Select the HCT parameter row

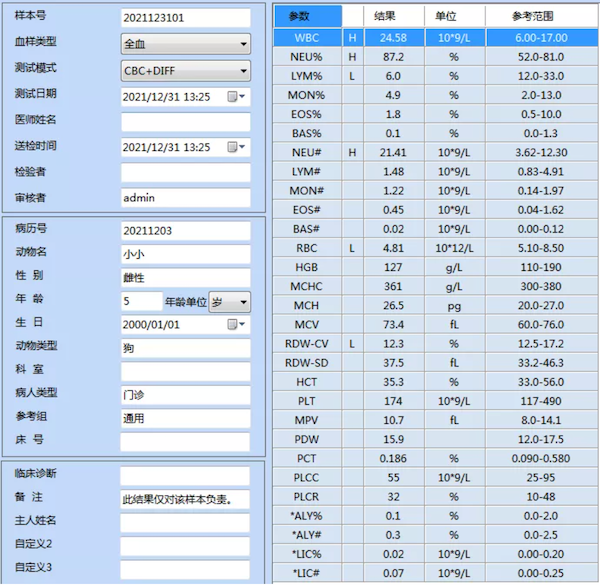coord(435,382)
